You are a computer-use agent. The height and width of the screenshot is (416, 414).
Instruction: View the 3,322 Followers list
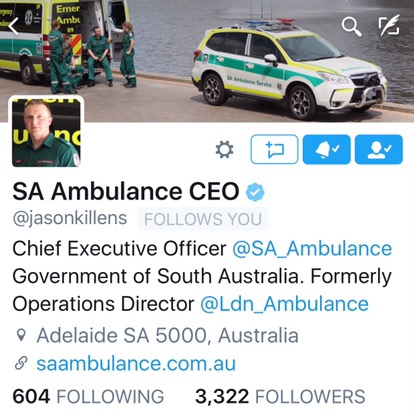pos(280,397)
